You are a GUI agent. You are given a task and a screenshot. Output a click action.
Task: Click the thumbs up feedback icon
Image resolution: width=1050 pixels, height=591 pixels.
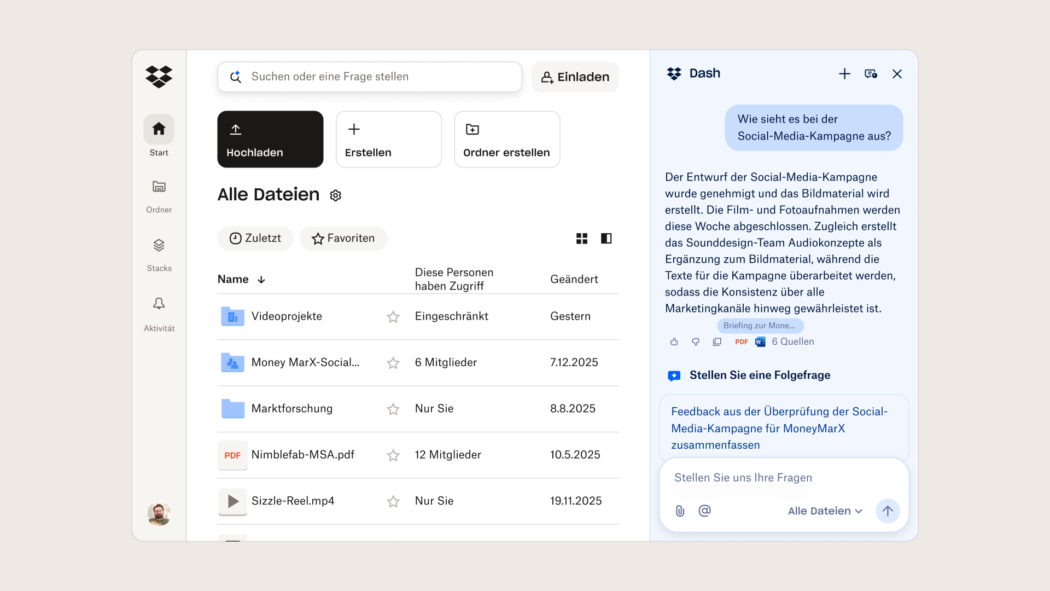[674, 342]
